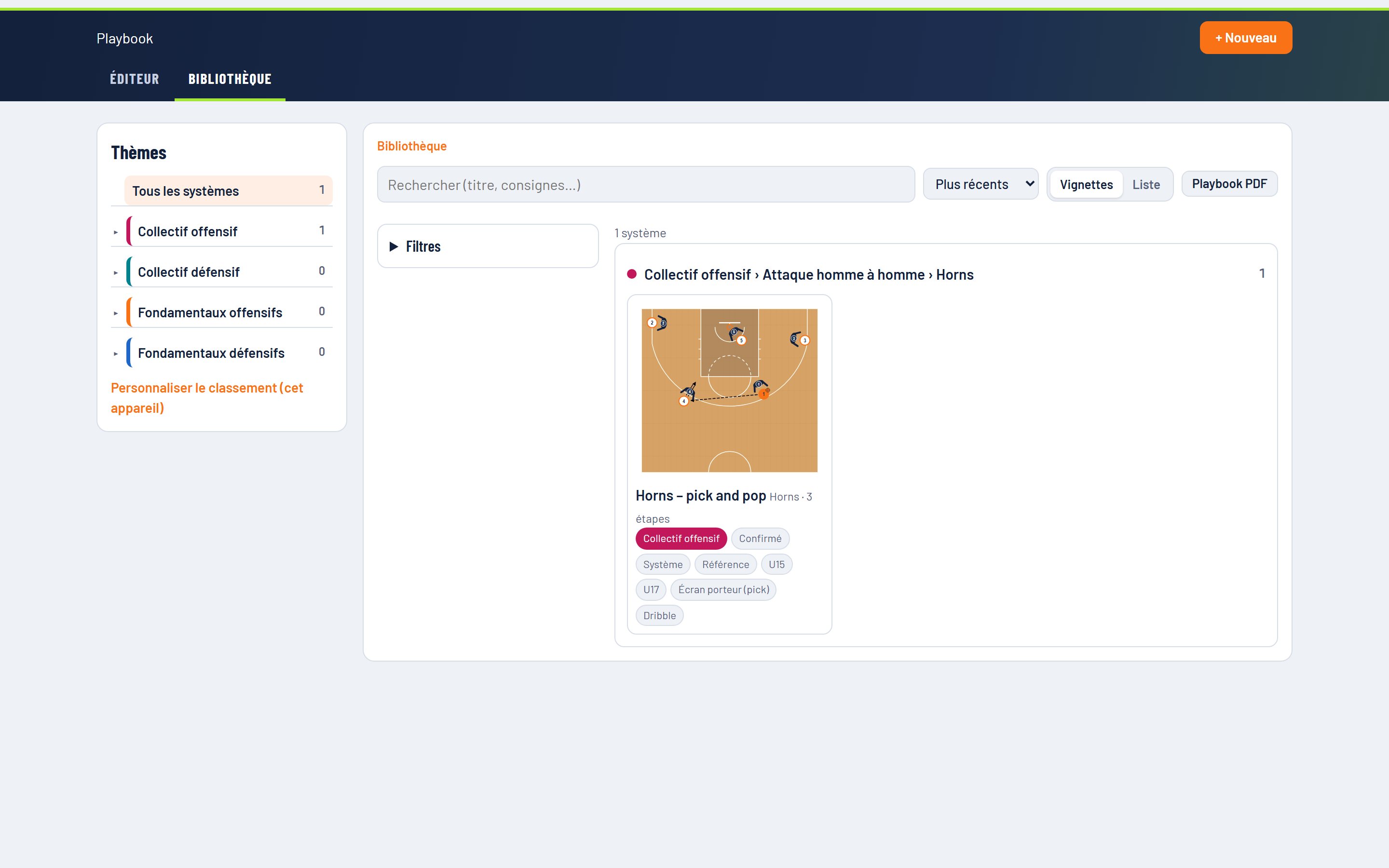
Task: Open Personnaliser le classement link
Action: (x=206, y=398)
